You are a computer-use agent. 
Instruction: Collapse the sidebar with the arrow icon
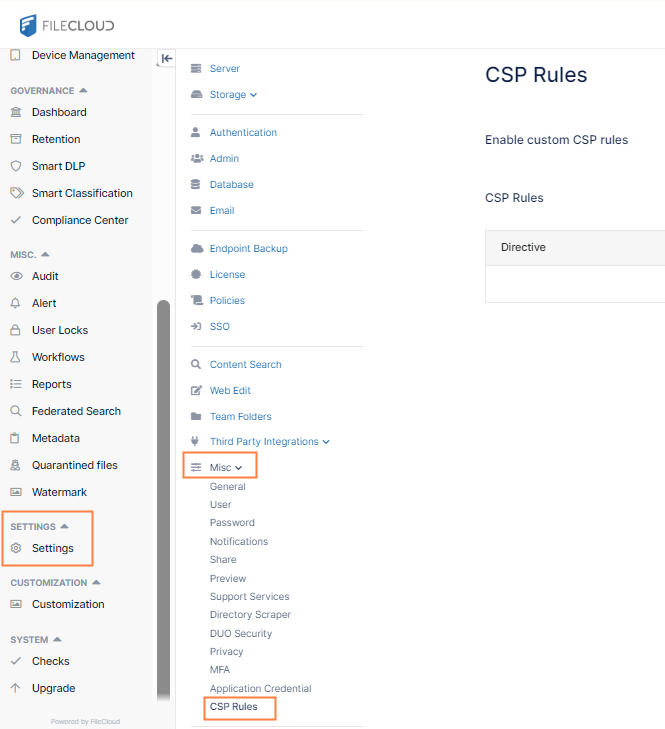(166, 59)
